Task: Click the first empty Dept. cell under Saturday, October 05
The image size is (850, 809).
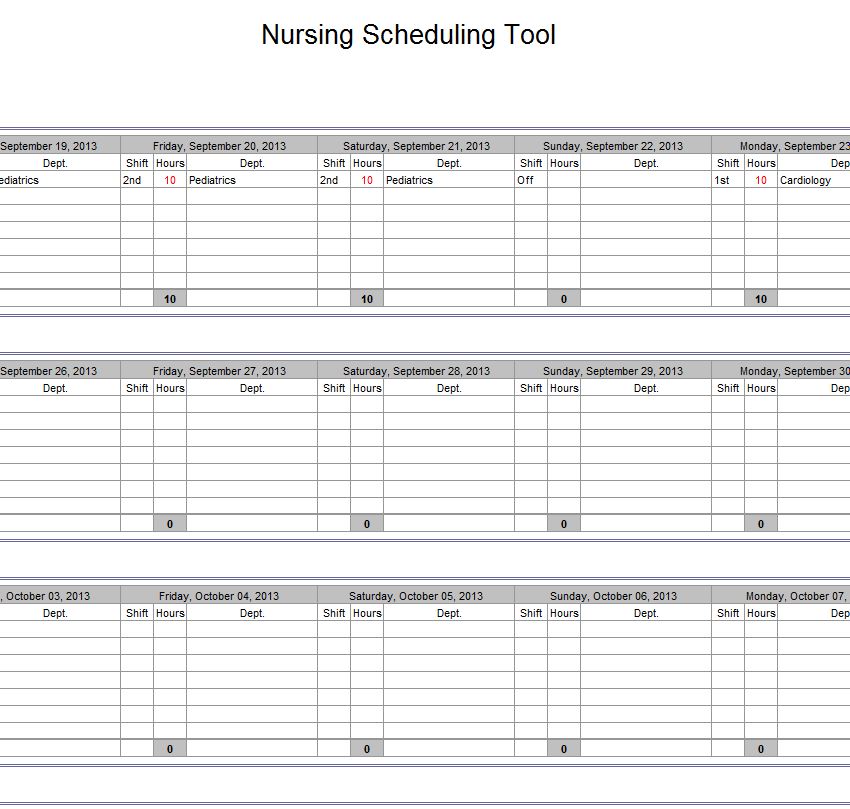Action: click(x=449, y=630)
